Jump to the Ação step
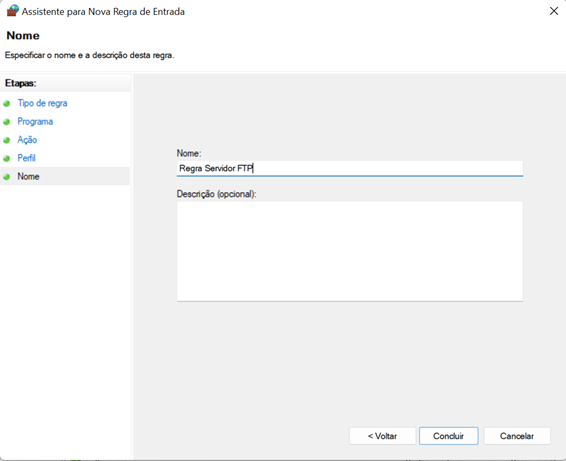Screen dimensions: 566x461 pos(27,140)
